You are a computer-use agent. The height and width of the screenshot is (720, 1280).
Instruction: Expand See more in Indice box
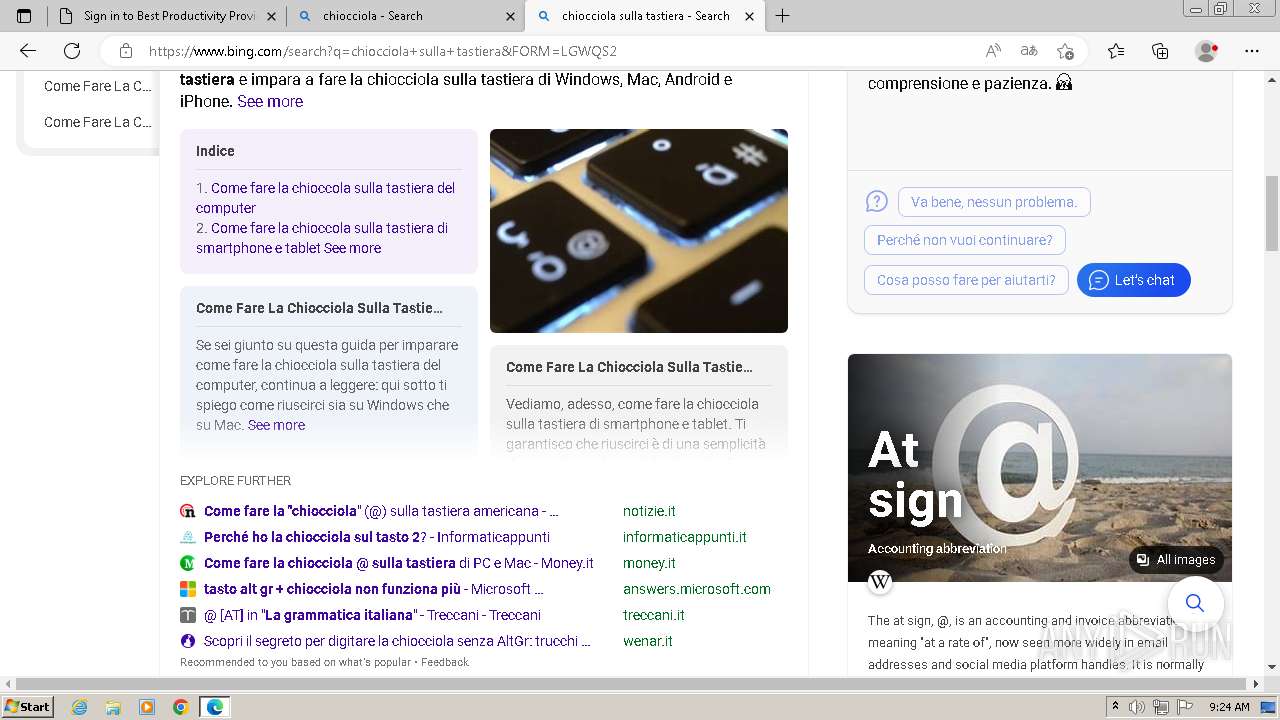352,248
